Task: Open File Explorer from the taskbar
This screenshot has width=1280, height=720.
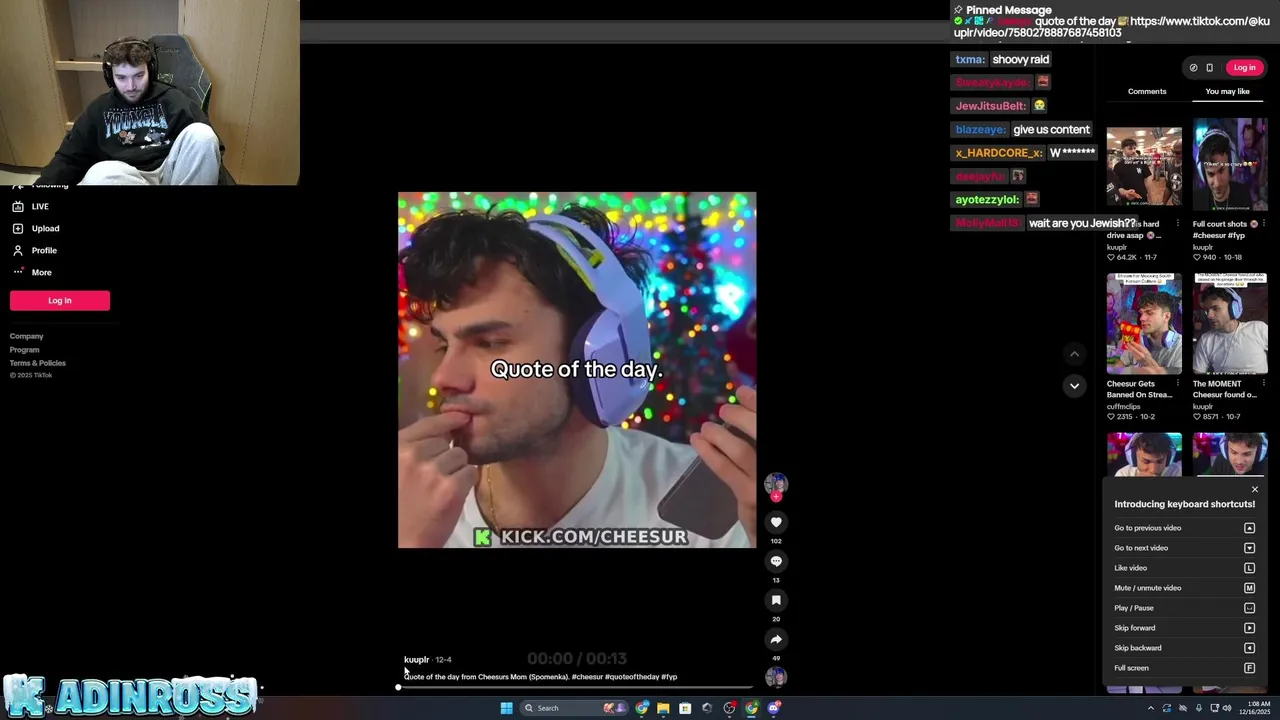Action: coord(663,708)
